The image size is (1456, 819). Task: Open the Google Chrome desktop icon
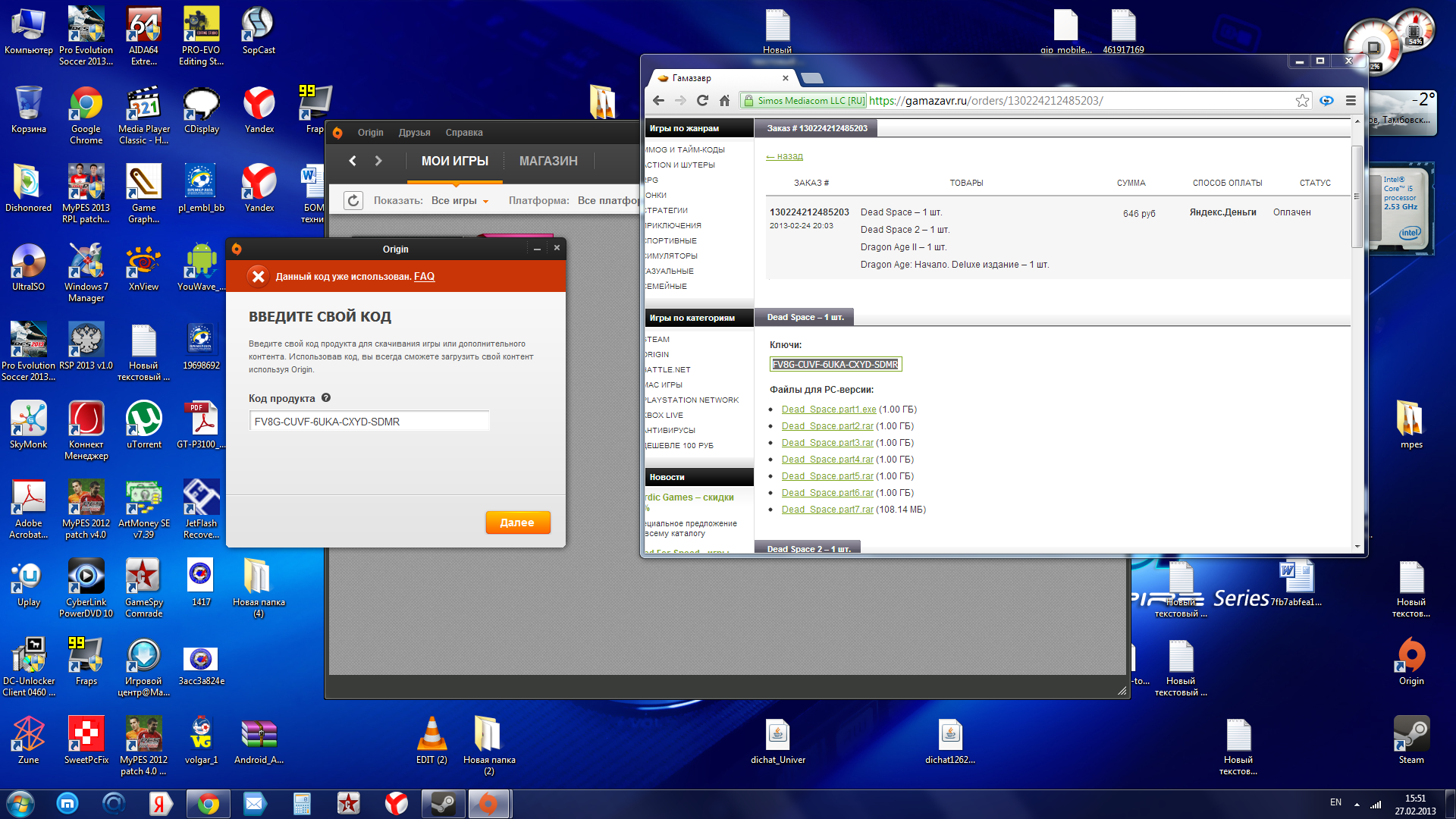click(x=86, y=115)
